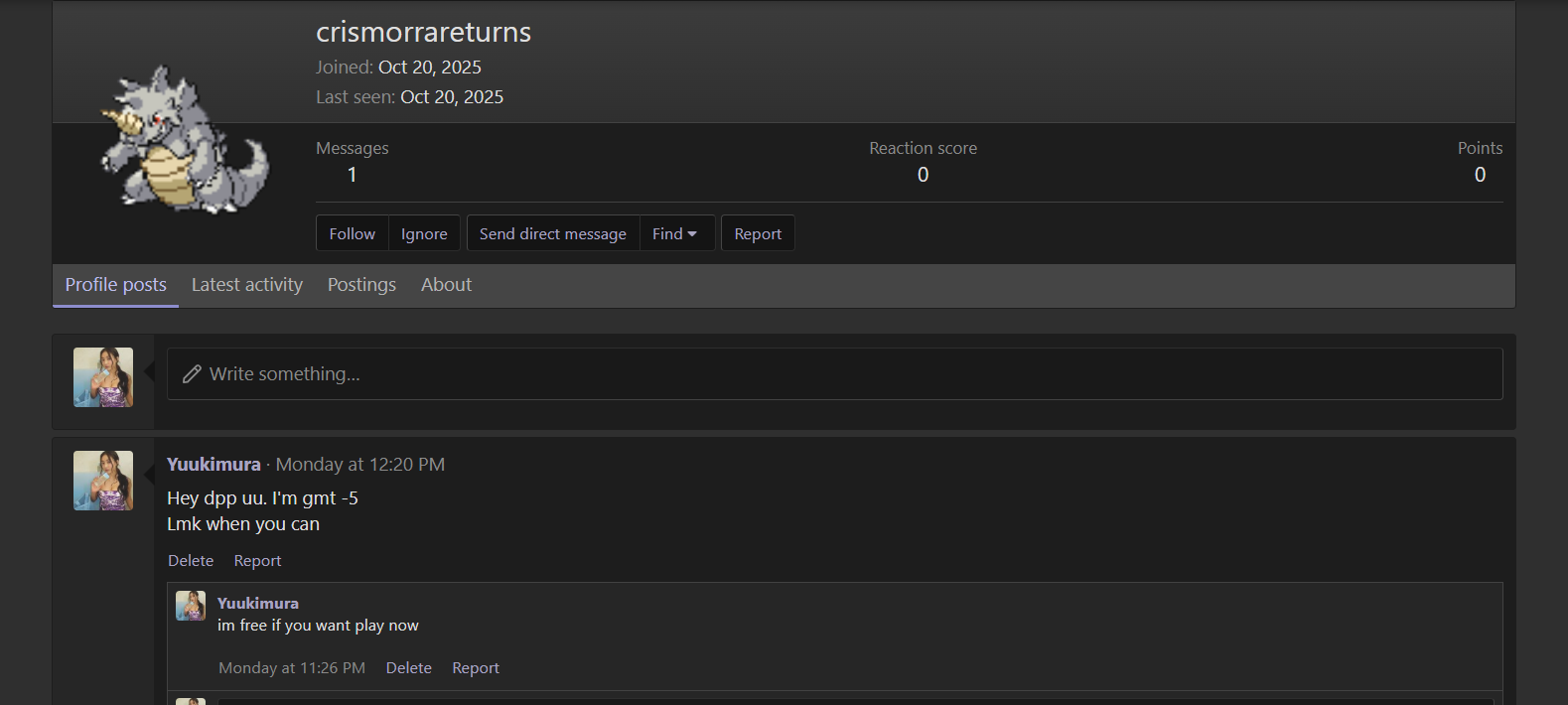View the About tab

point(446,285)
